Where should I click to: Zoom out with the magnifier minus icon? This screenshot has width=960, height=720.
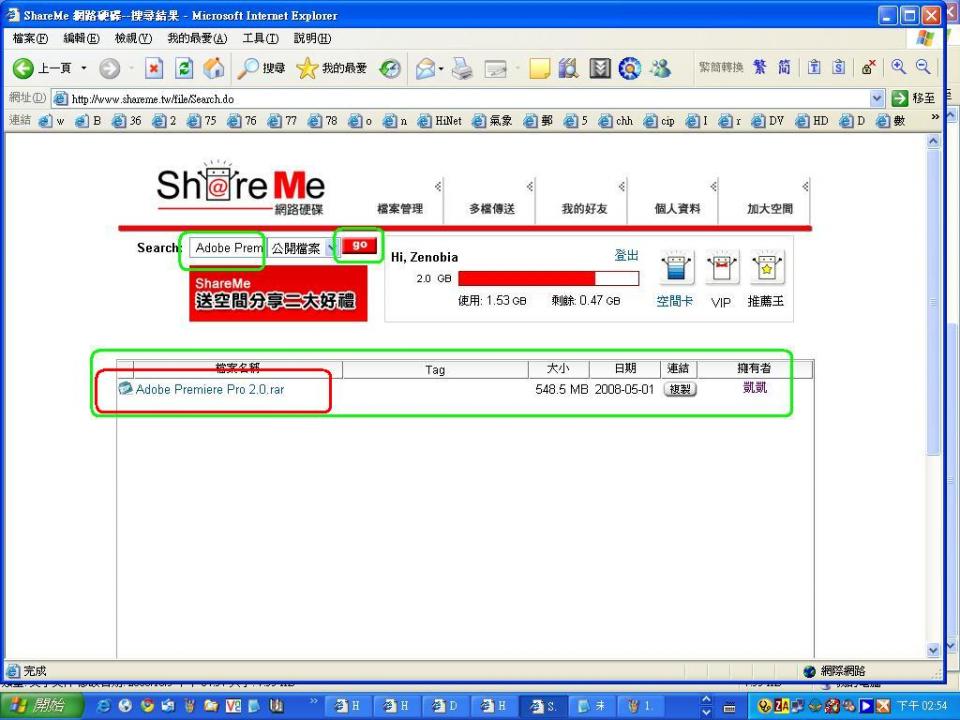pos(923,67)
